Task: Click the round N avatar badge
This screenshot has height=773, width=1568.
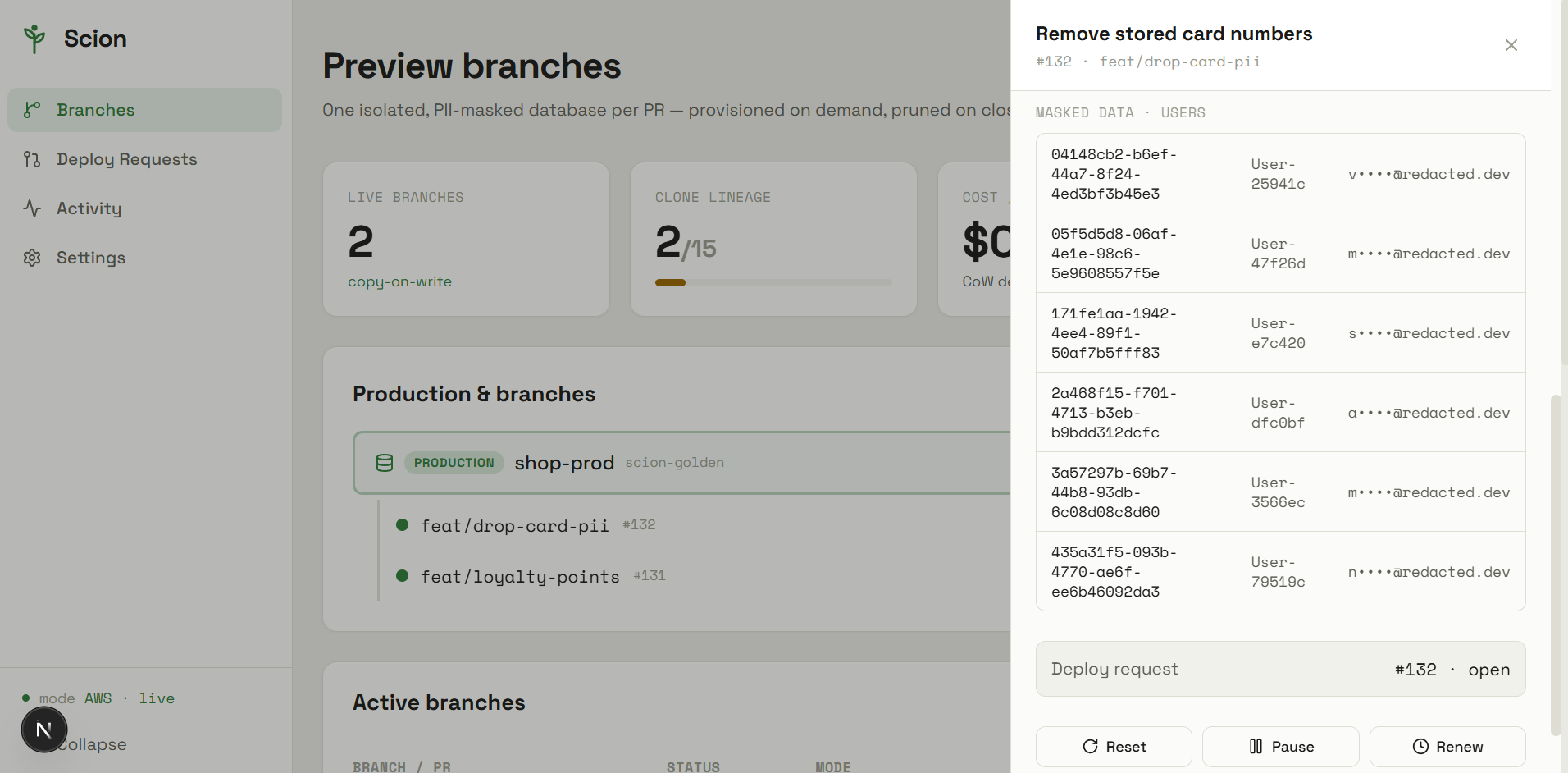Action: tap(44, 730)
